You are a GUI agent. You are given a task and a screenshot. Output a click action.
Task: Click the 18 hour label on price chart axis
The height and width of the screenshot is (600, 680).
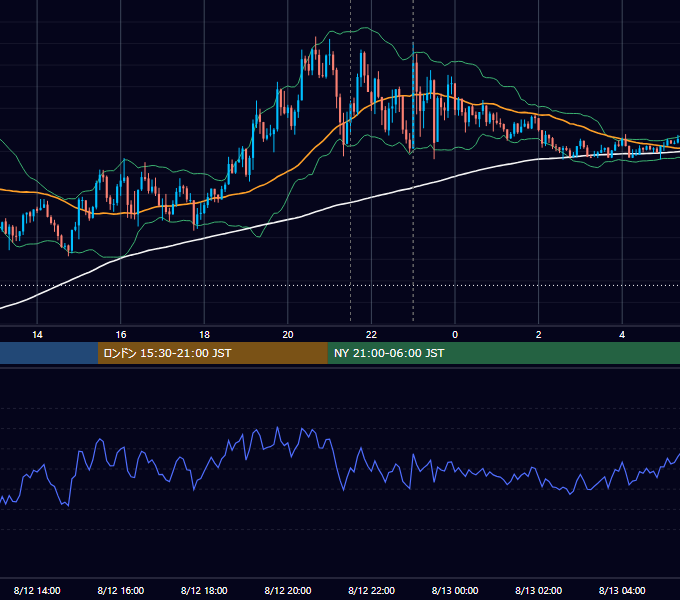point(204,335)
